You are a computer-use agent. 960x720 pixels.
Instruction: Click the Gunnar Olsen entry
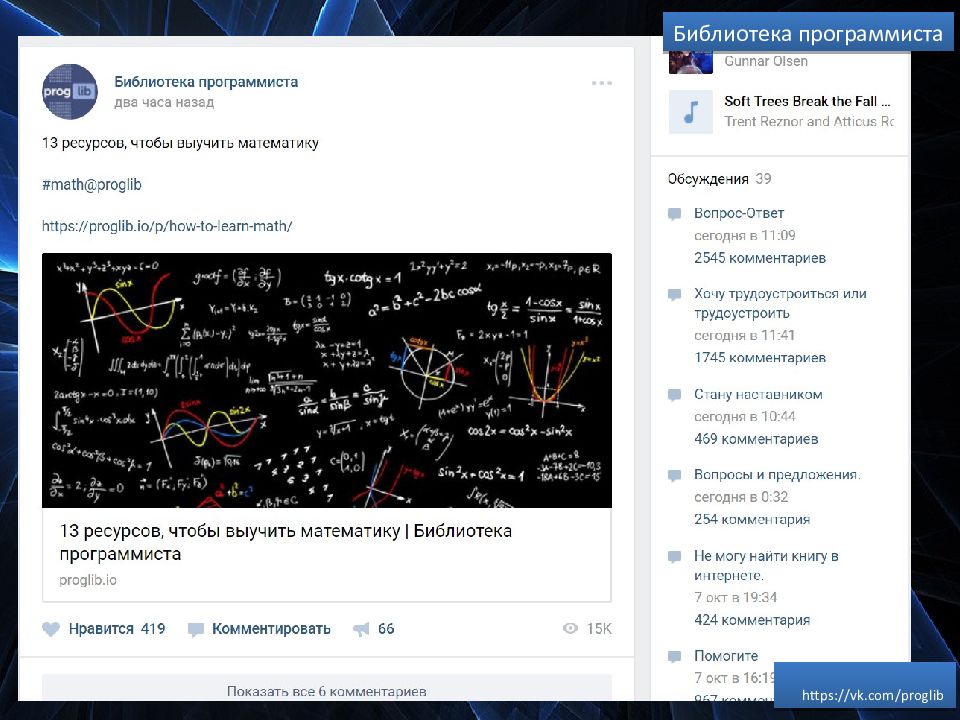click(766, 61)
